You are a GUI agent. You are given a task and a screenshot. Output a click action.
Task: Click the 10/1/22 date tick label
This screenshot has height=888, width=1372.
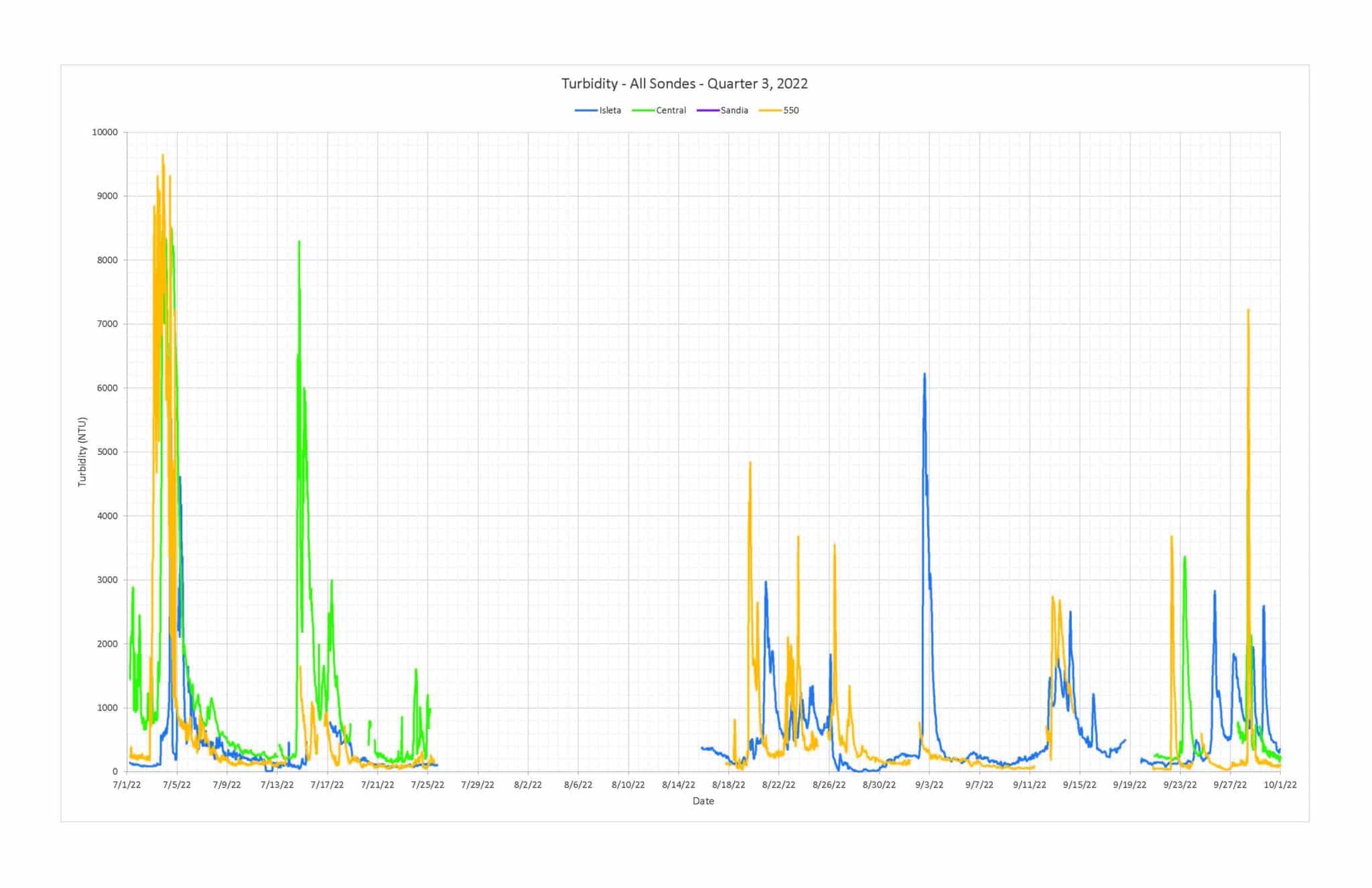pyautogui.click(x=1280, y=785)
